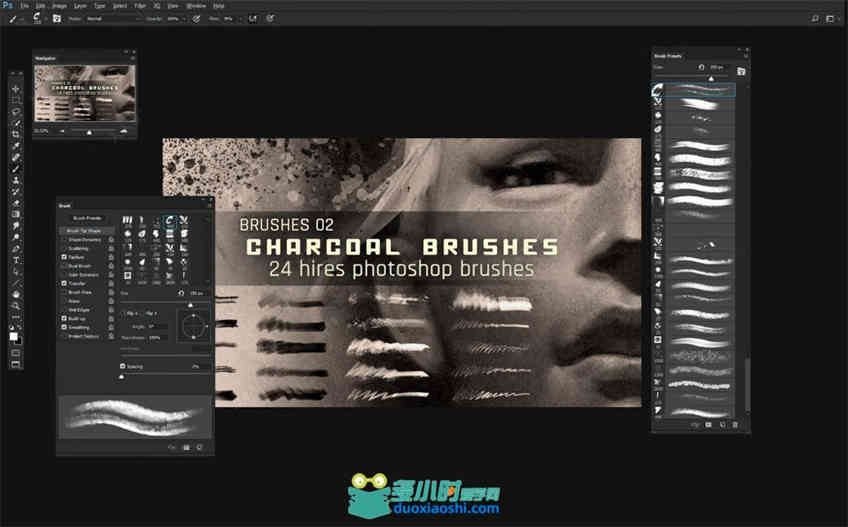Open the workspace switcher icon
The width and height of the screenshot is (848, 527).
click(830, 18)
